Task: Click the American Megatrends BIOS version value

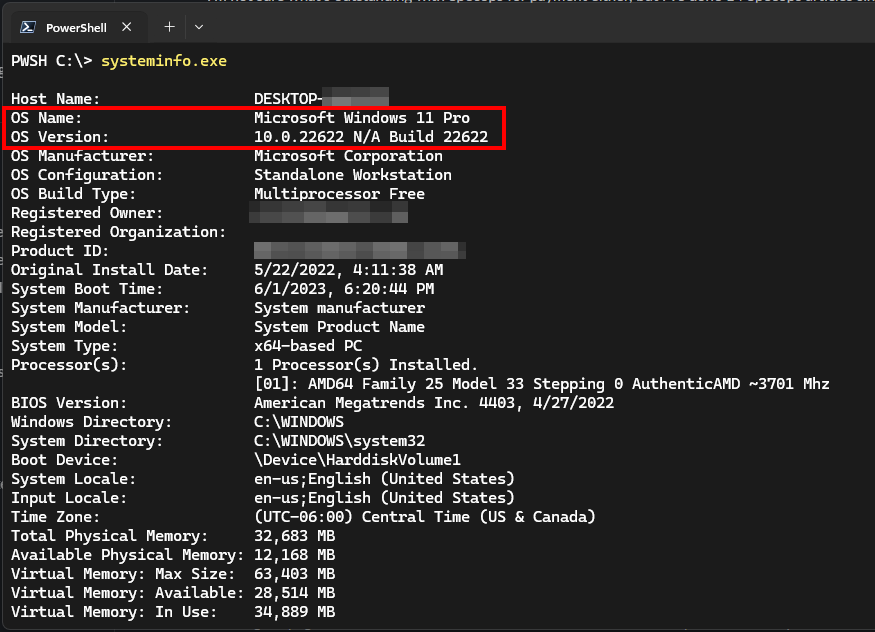Action: tap(434, 402)
